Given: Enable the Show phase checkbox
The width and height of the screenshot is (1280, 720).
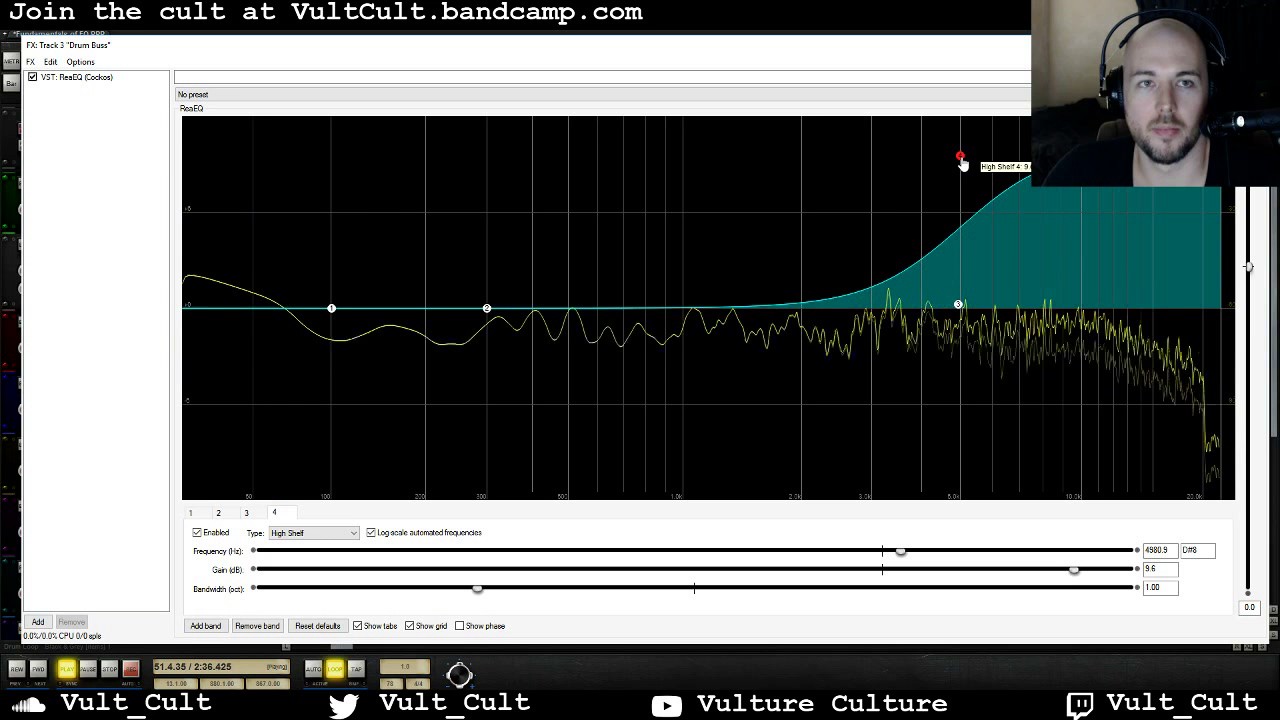Looking at the screenshot, I should [460, 626].
